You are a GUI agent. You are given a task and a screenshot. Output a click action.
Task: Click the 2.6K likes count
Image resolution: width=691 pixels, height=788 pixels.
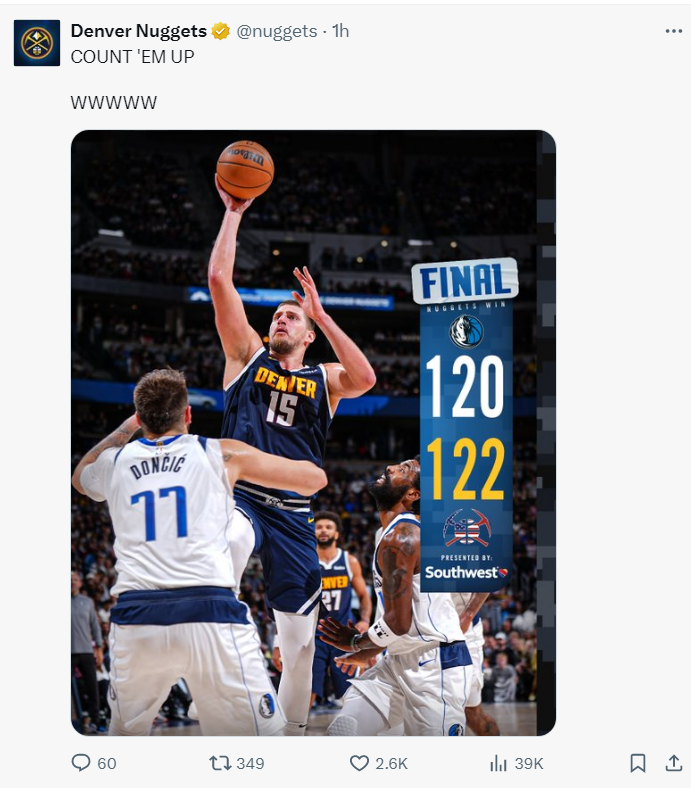391,763
